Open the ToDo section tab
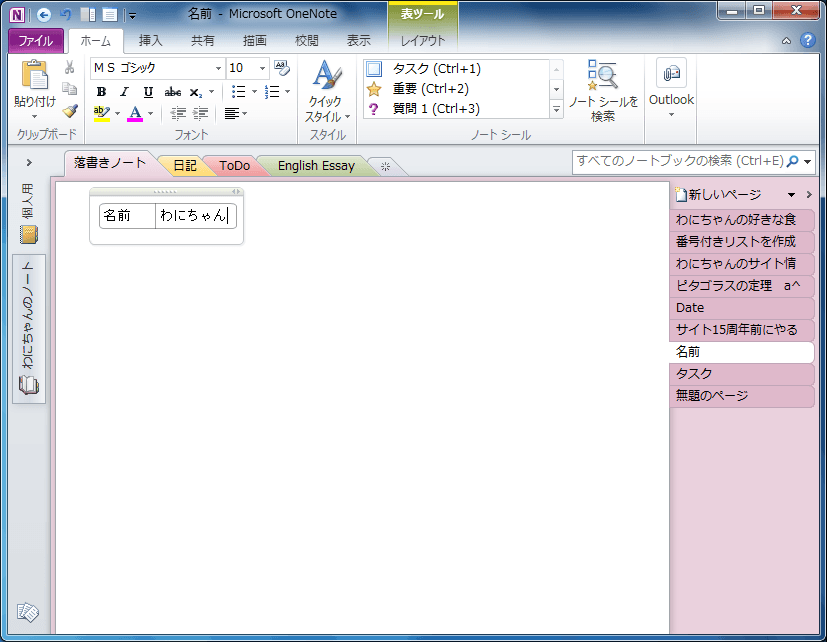This screenshot has width=827, height=642. [x=235, y=166]
